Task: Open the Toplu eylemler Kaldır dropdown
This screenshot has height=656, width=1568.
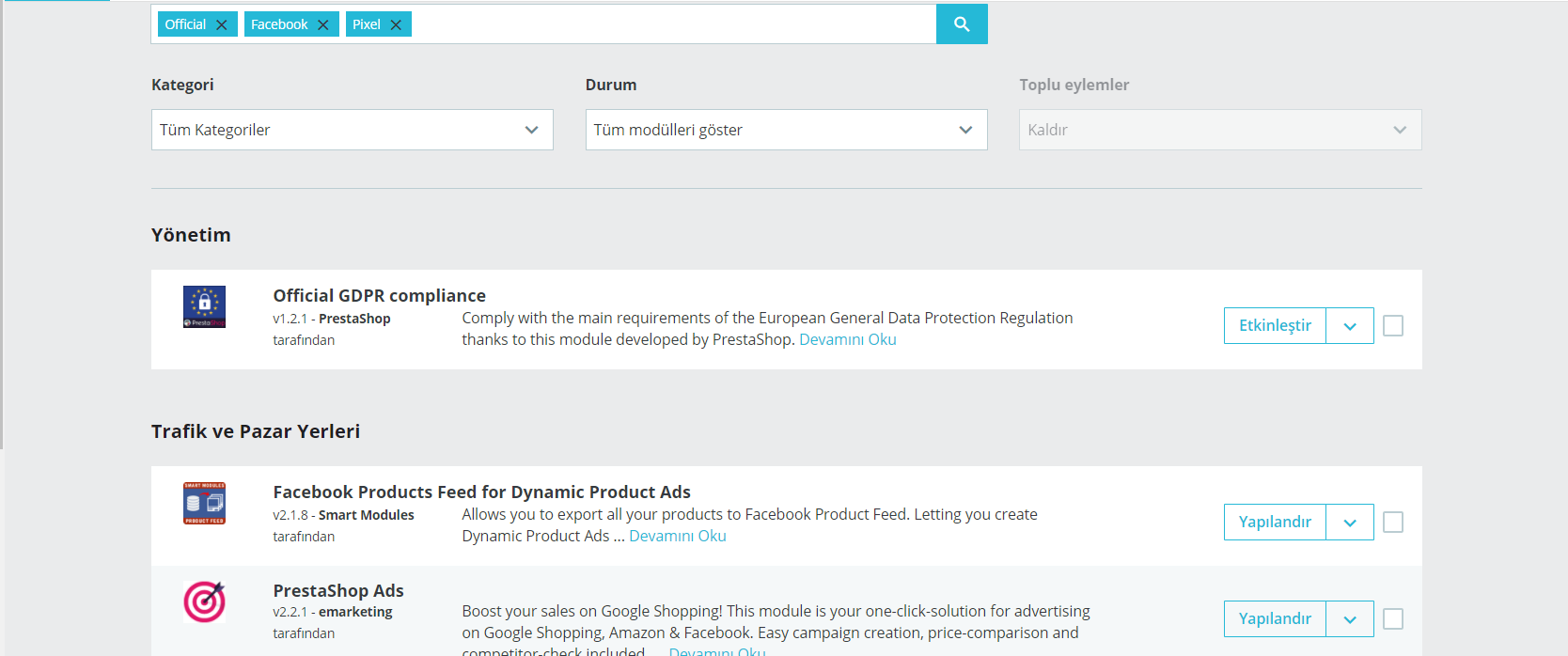Action: pos(1220,130)
